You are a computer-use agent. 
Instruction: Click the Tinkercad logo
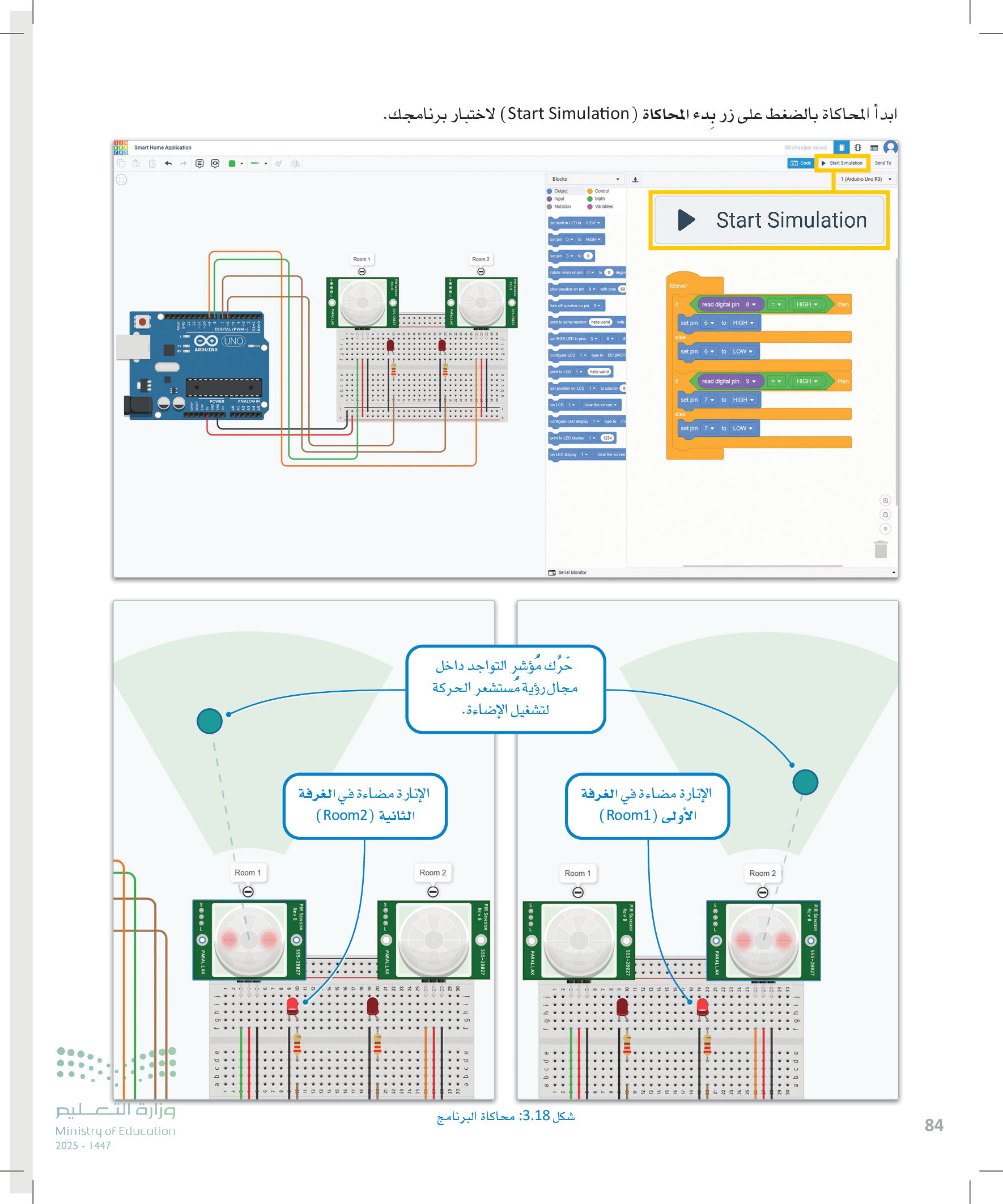tap(121, 147)
